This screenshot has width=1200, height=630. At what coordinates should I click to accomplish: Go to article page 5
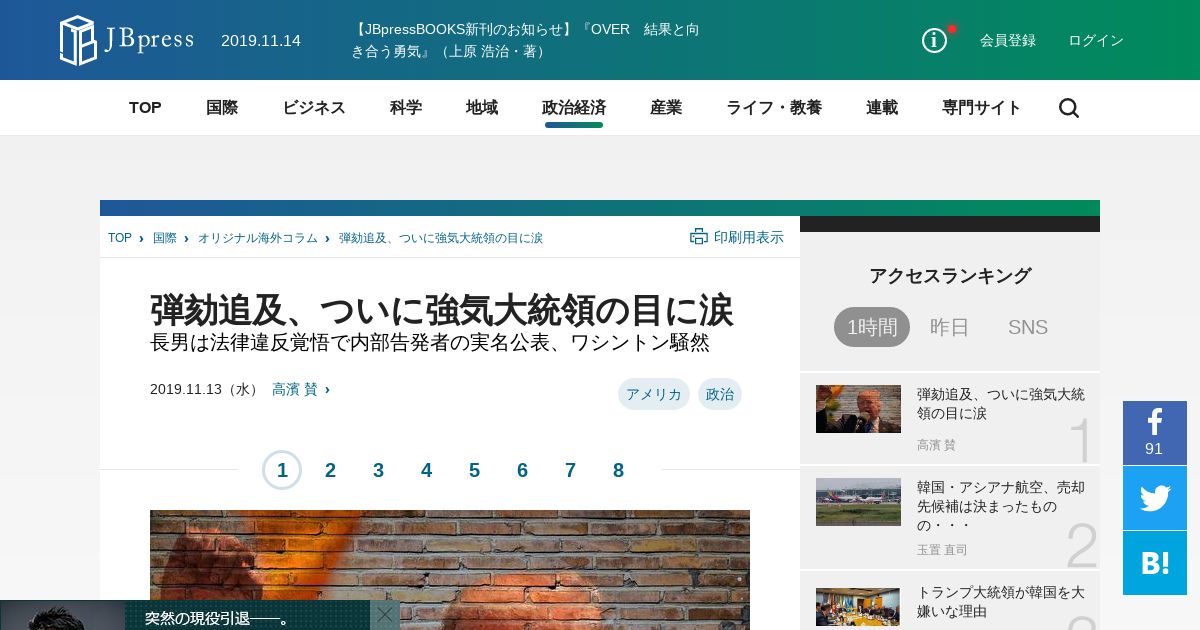(474, 470)
